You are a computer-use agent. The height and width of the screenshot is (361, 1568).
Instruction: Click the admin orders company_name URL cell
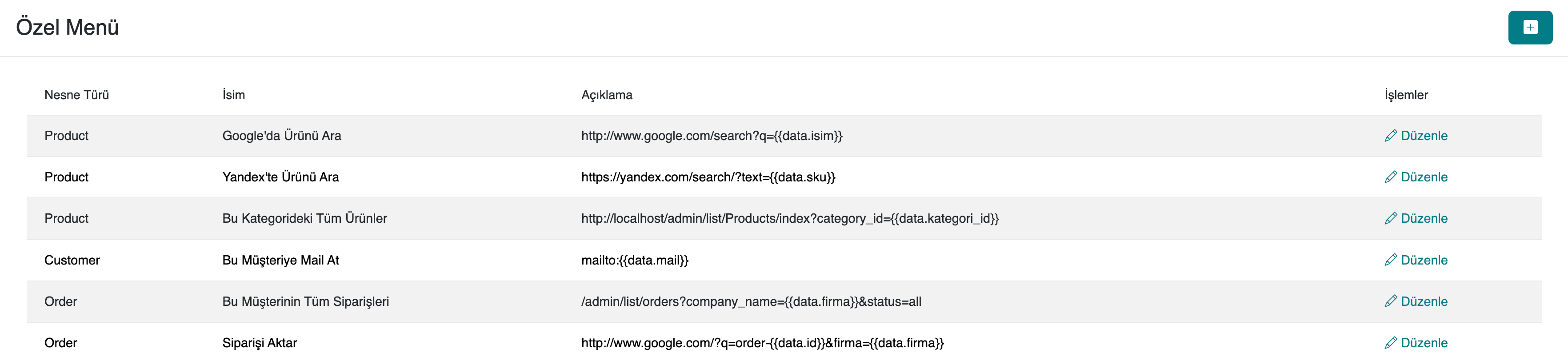tap(751, 301)
